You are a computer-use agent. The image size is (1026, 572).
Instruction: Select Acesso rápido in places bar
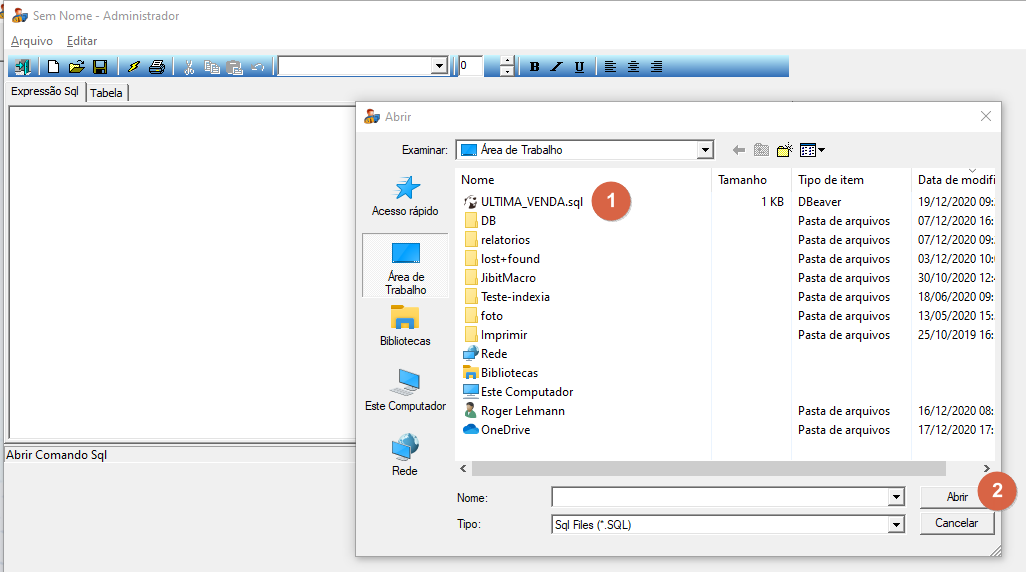click(405, 196)
